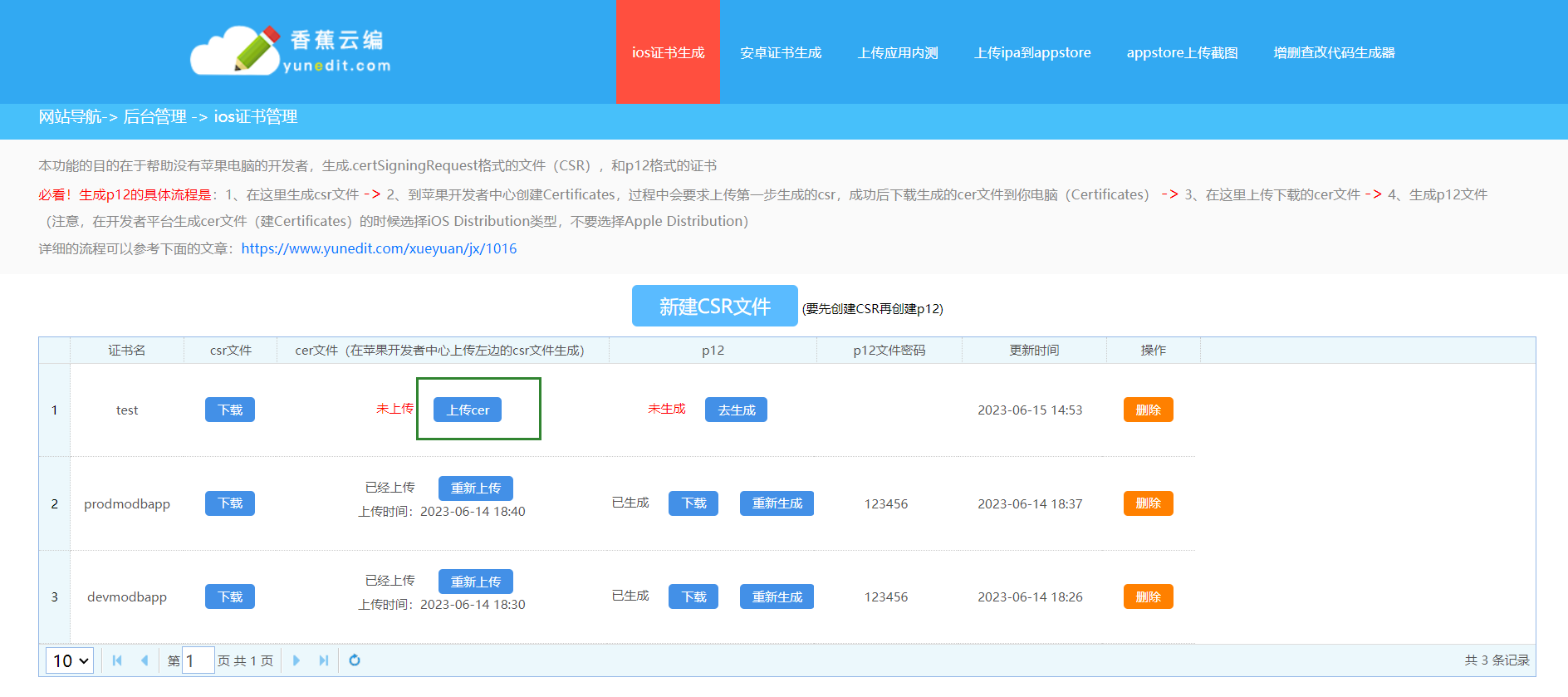Click the 操作 column header

1154,351
